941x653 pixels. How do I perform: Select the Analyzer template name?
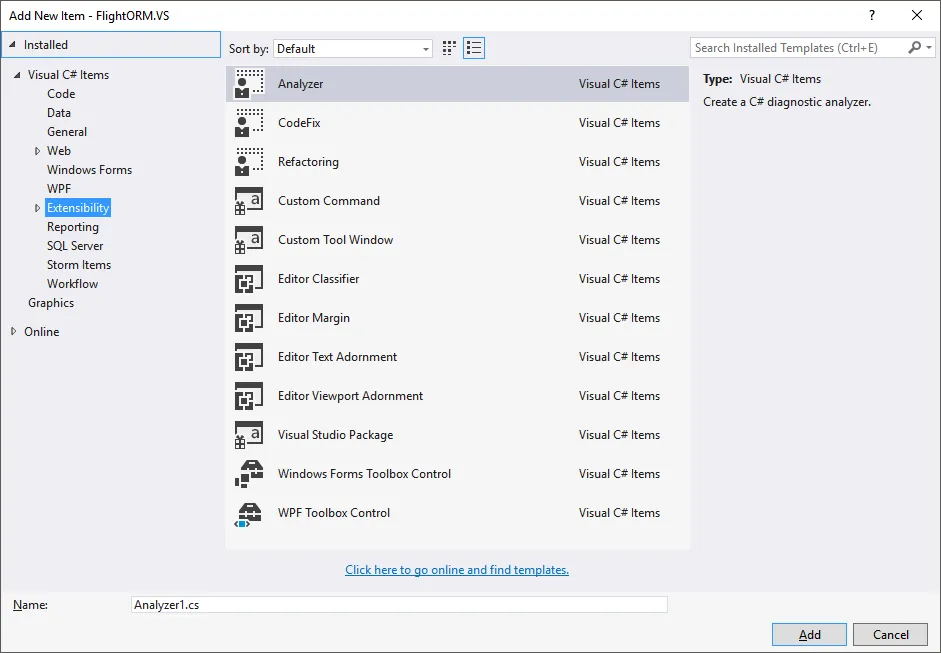click(x=301, y=83)
